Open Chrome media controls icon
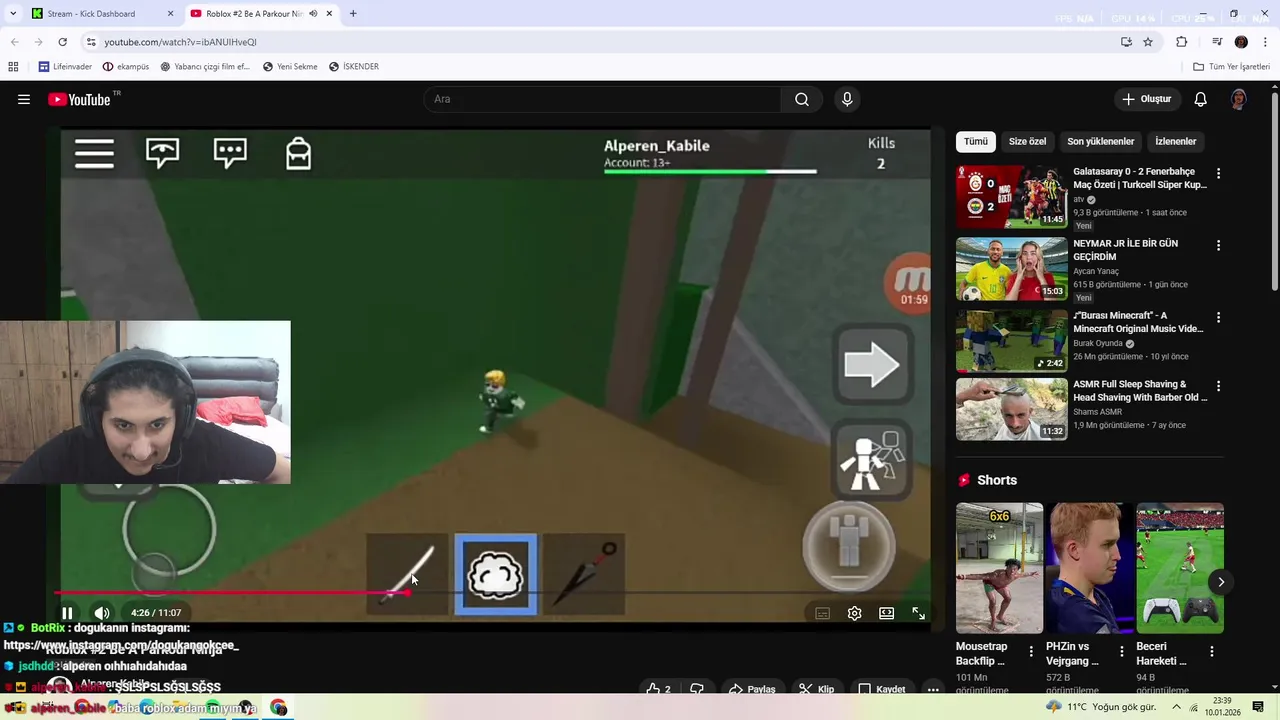The image size is (1280, 720). pyautogui.click(x=1217, y=42)
